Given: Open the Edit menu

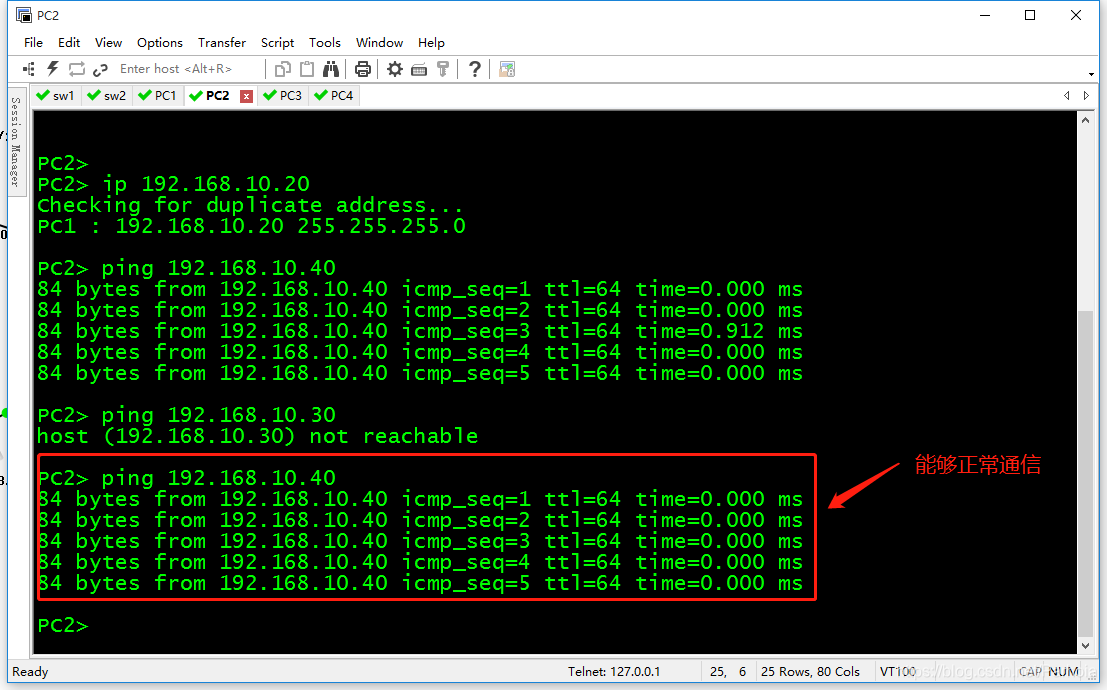Looking at the screenshot, I should click(68, 42).
